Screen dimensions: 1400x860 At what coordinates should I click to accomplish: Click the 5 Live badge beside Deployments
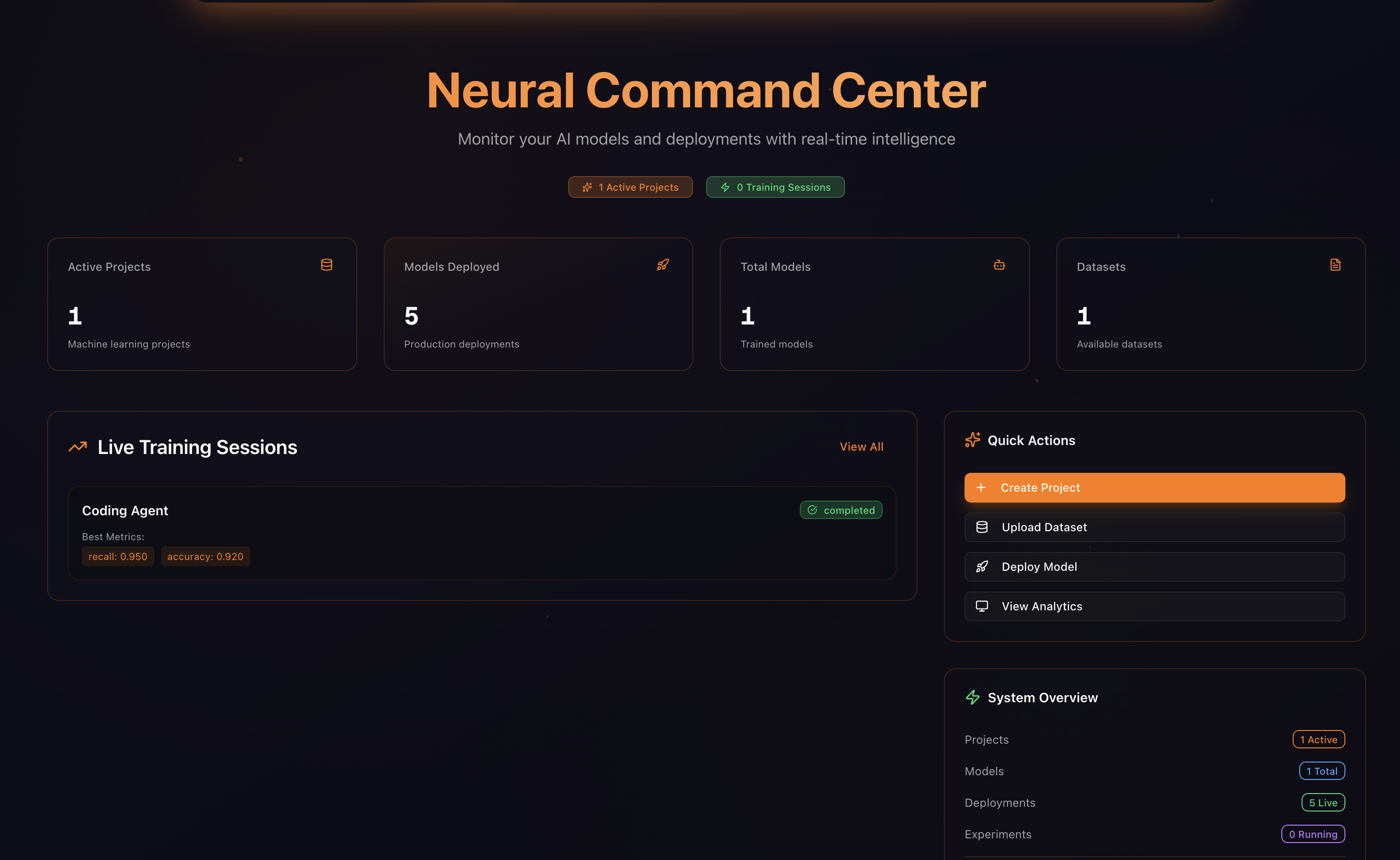click(x=1323, y=803)
